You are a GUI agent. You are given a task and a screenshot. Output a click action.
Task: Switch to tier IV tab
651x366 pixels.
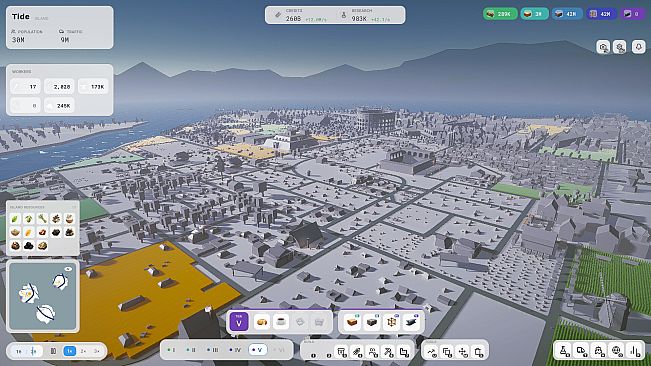[235, 350]
